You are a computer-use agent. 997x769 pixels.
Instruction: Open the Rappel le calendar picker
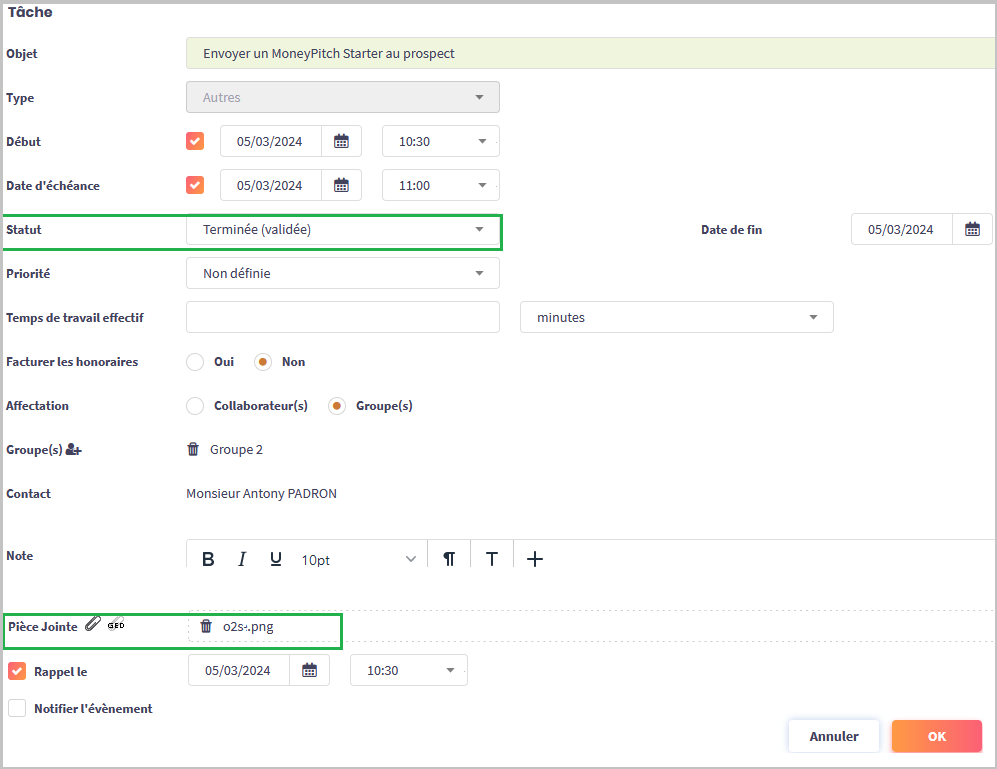(x=309, y=671)
